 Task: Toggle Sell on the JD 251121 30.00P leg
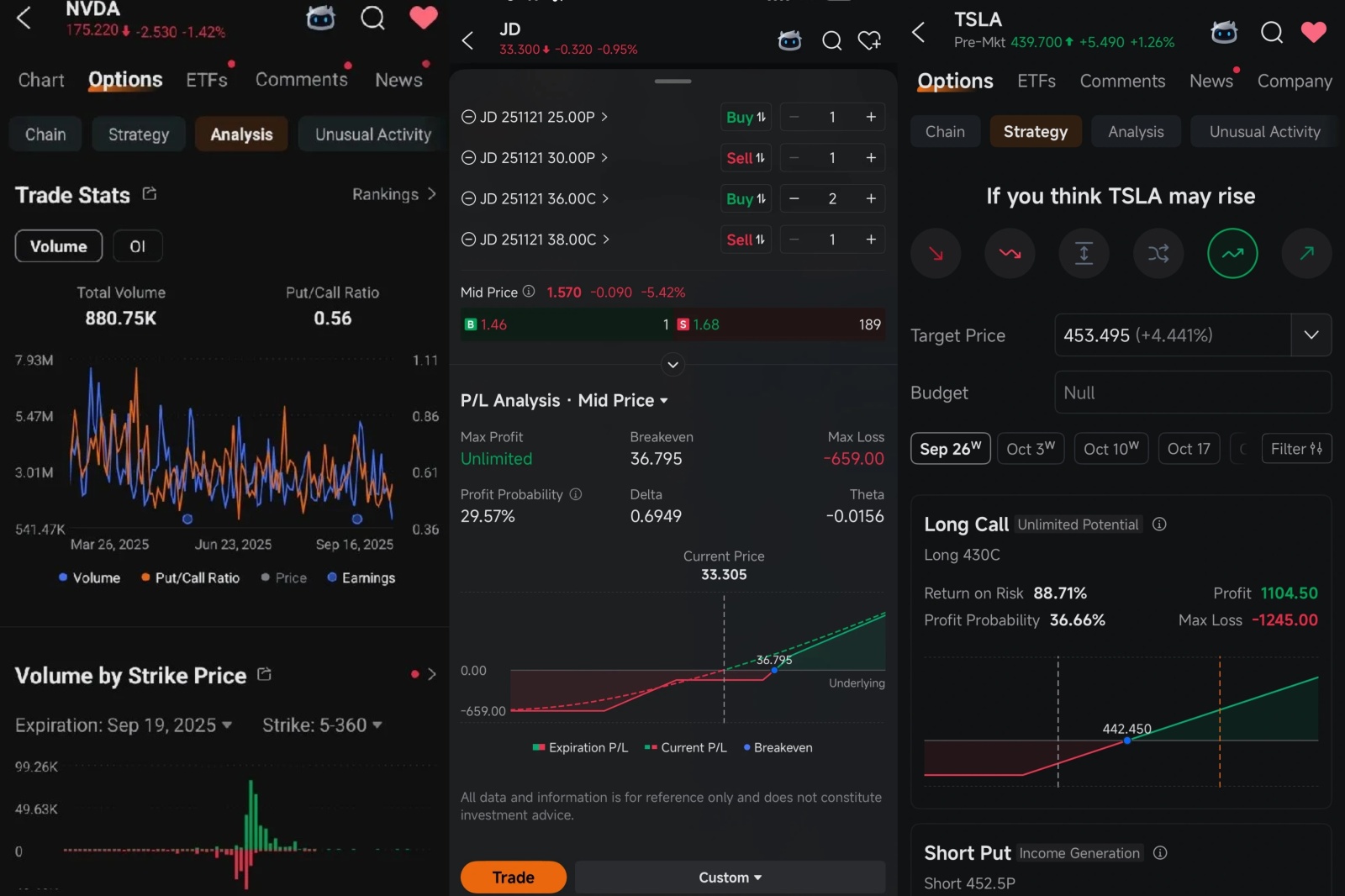pos(745,157)
